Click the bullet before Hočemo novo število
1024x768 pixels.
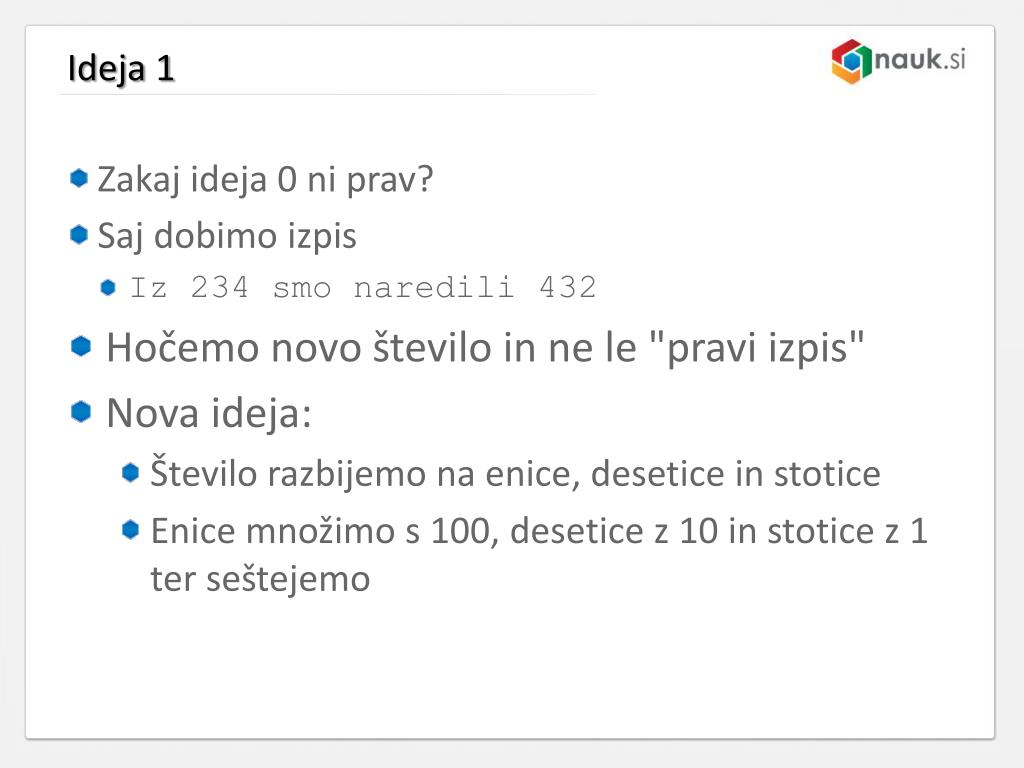click(x=81, y=346)
